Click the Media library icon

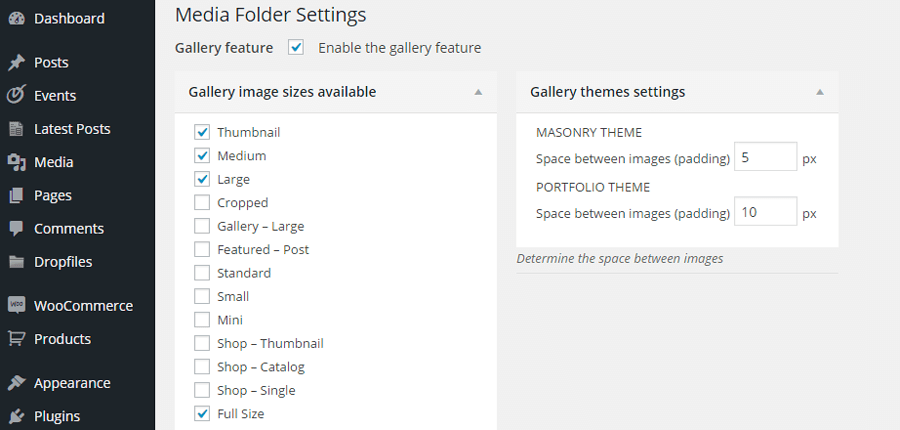(17, 162)
